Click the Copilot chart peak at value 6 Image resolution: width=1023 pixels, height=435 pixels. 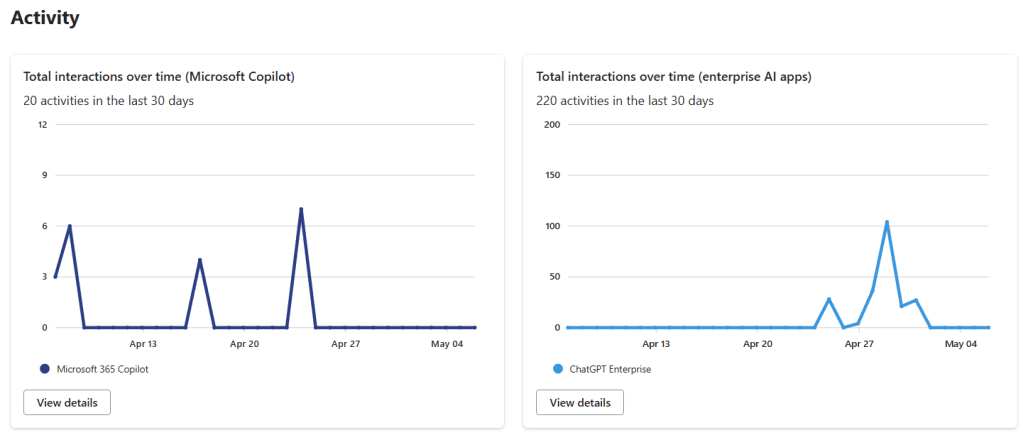(70, 226)
